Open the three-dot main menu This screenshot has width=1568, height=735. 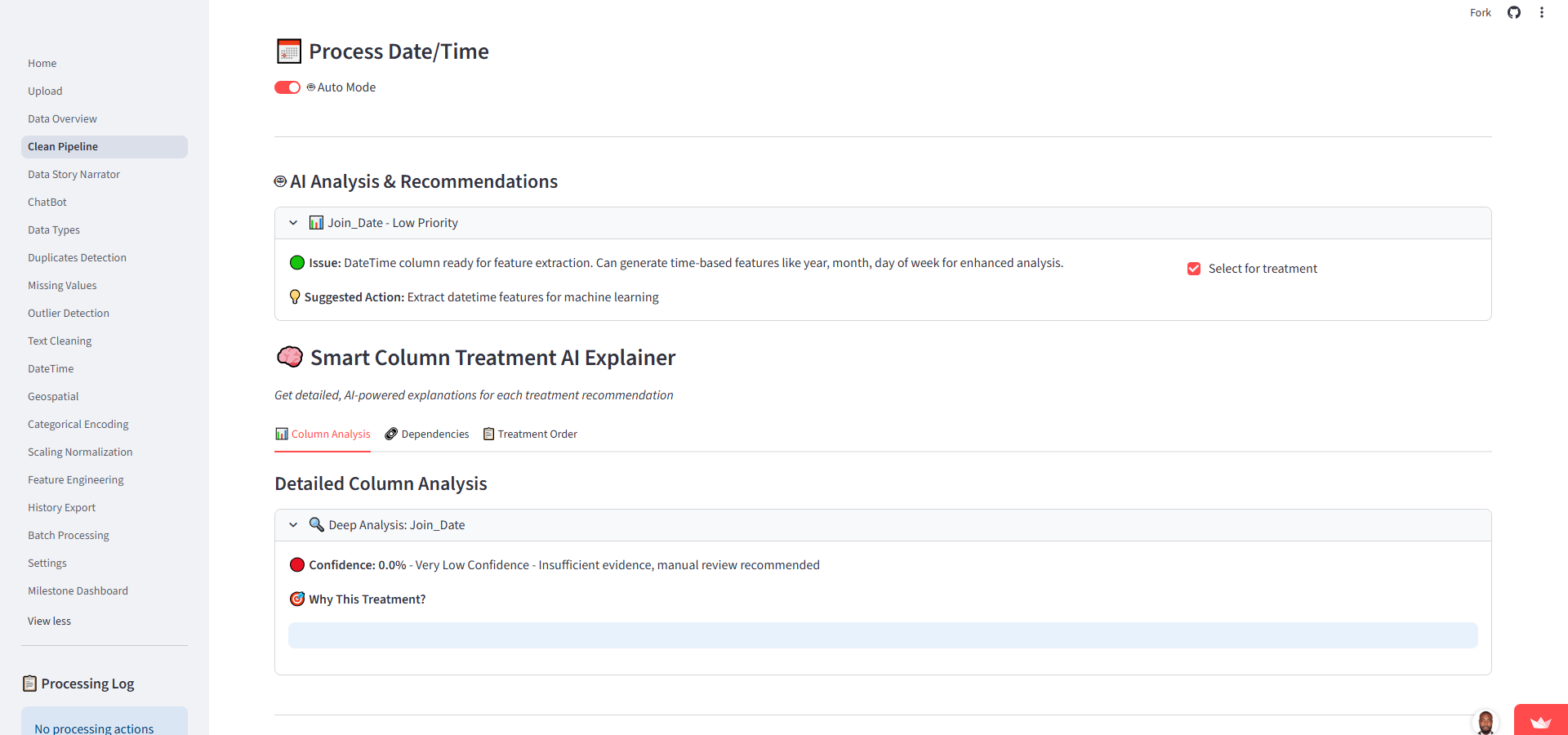(1541, 12)
